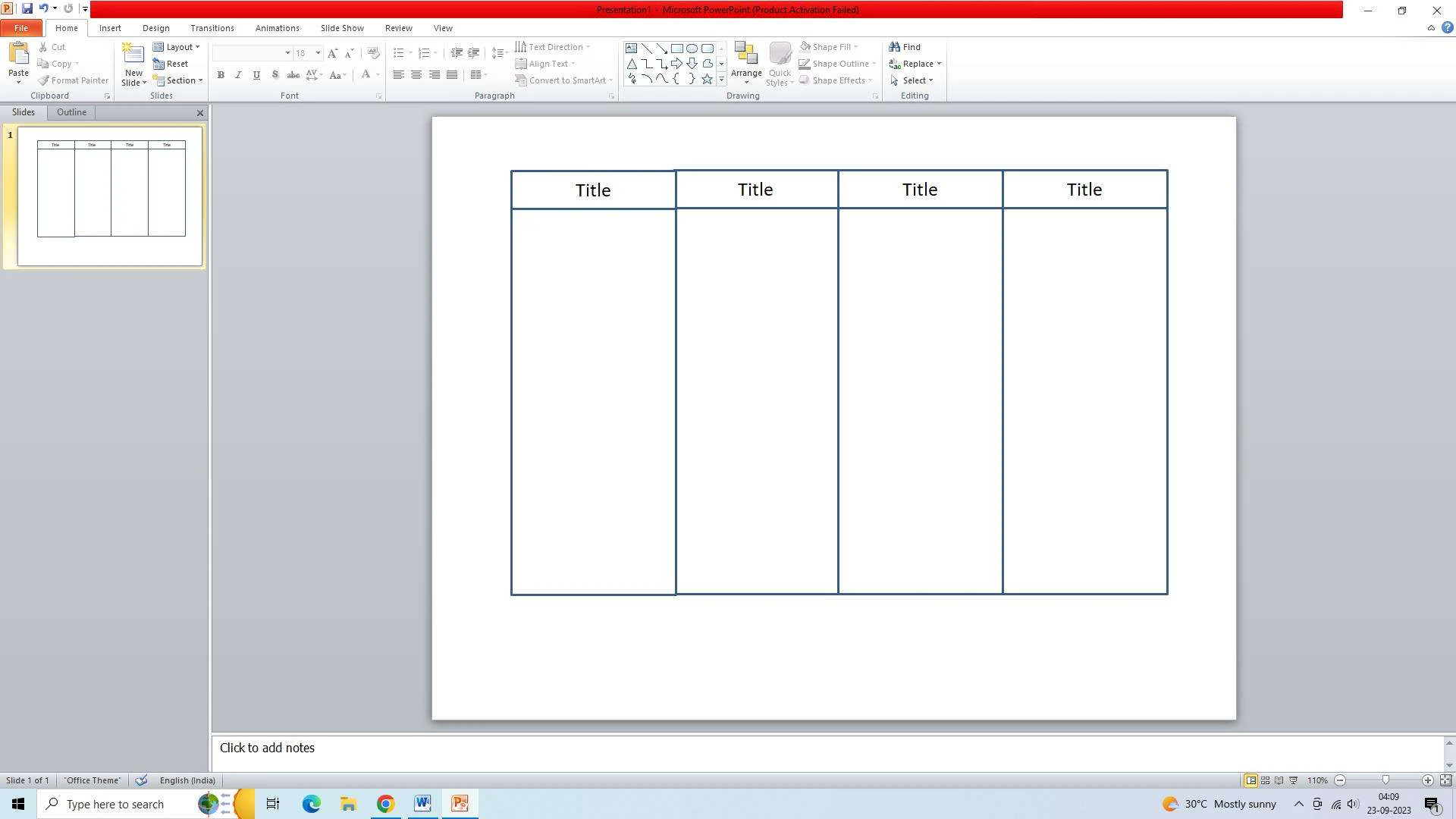
Task: Toggle the Paragraph dialog launcher
Action: pyautogui.click(x=612, y=96)
